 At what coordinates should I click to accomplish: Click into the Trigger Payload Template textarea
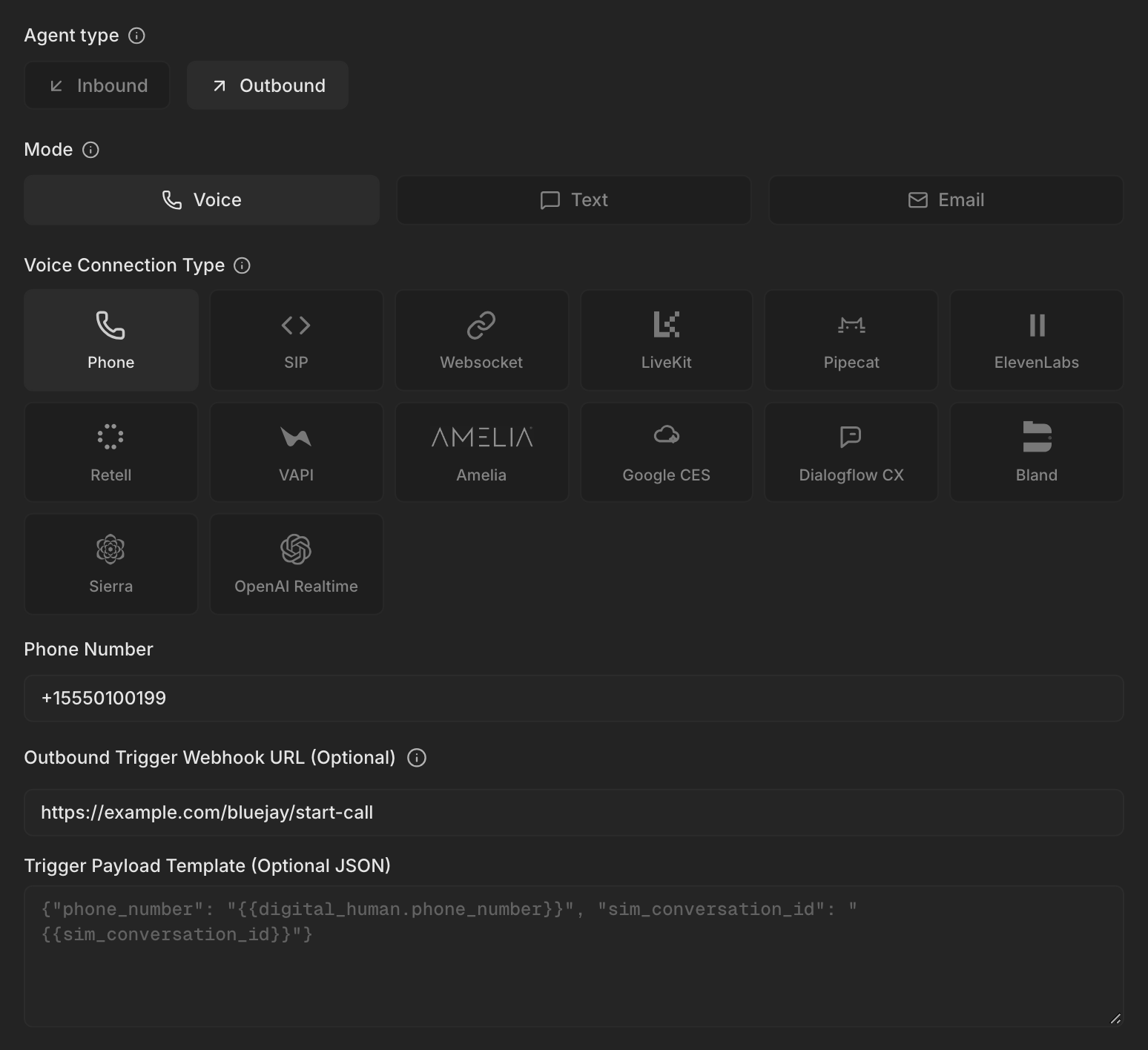click(x=574, y=957)
